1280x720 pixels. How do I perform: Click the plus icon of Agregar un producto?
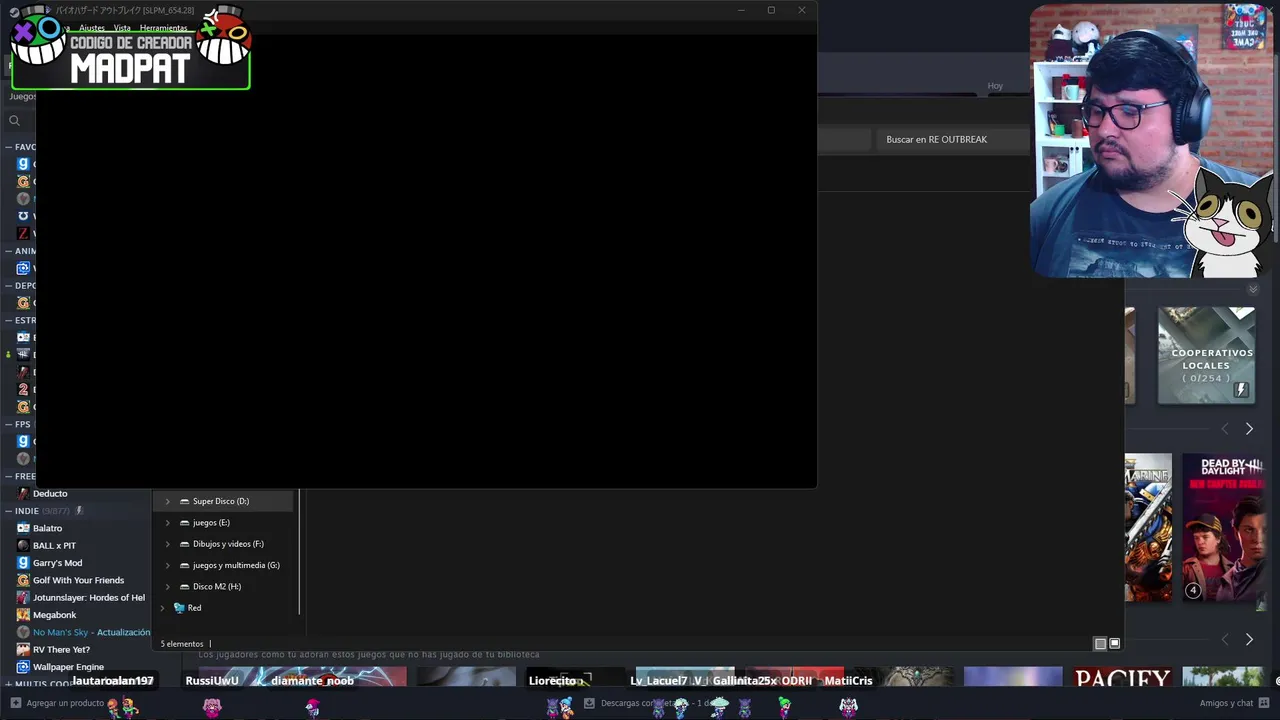(x=15, y=703)
